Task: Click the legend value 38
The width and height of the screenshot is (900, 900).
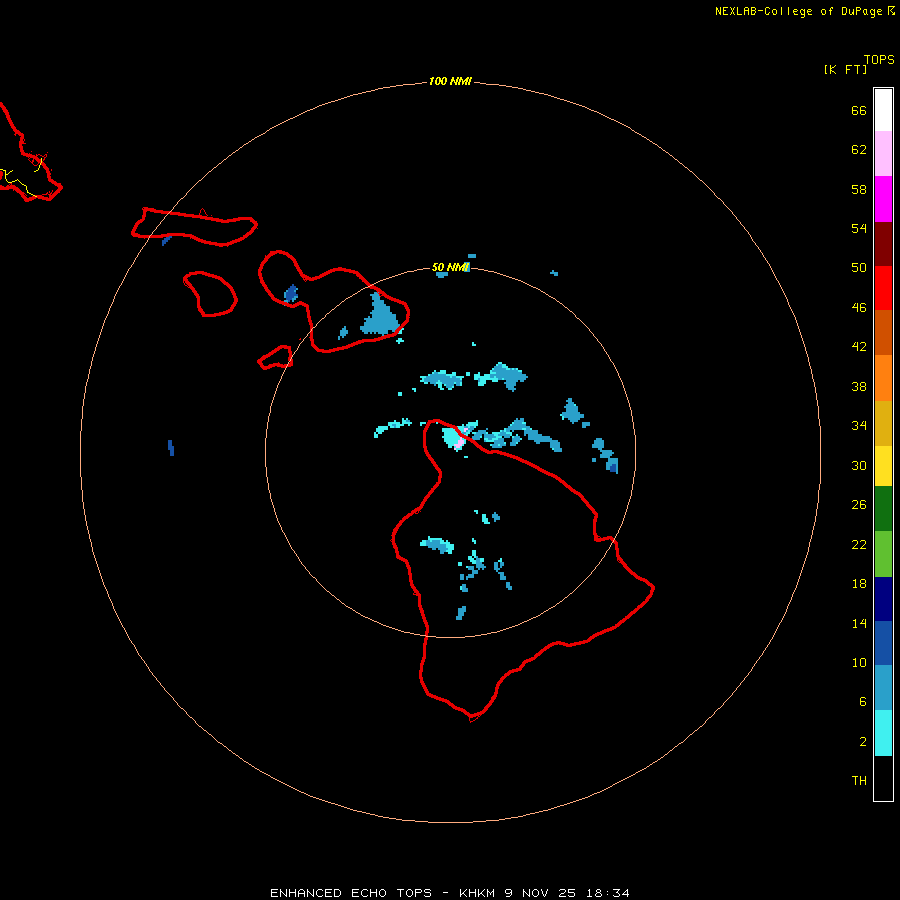Action: 859,387
